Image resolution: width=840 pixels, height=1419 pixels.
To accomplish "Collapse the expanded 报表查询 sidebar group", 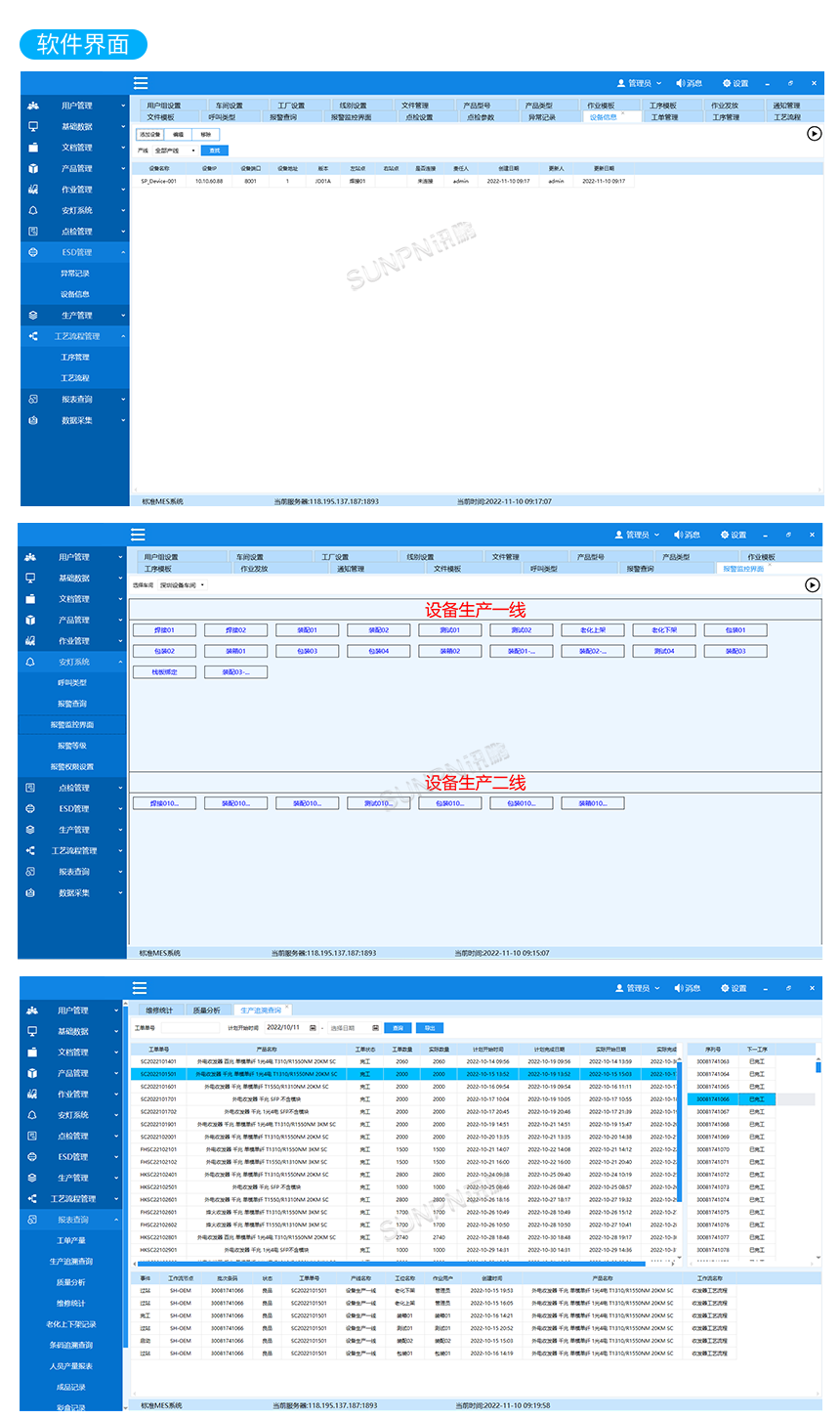I will pos(71,1220).
